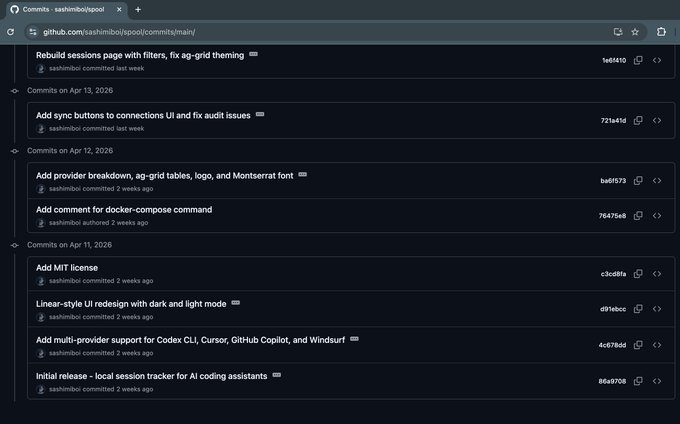This screenshot has width=680, height=424.
Task: Expand Linear-style UI redesign commit details
Action: tap(235, 303)
